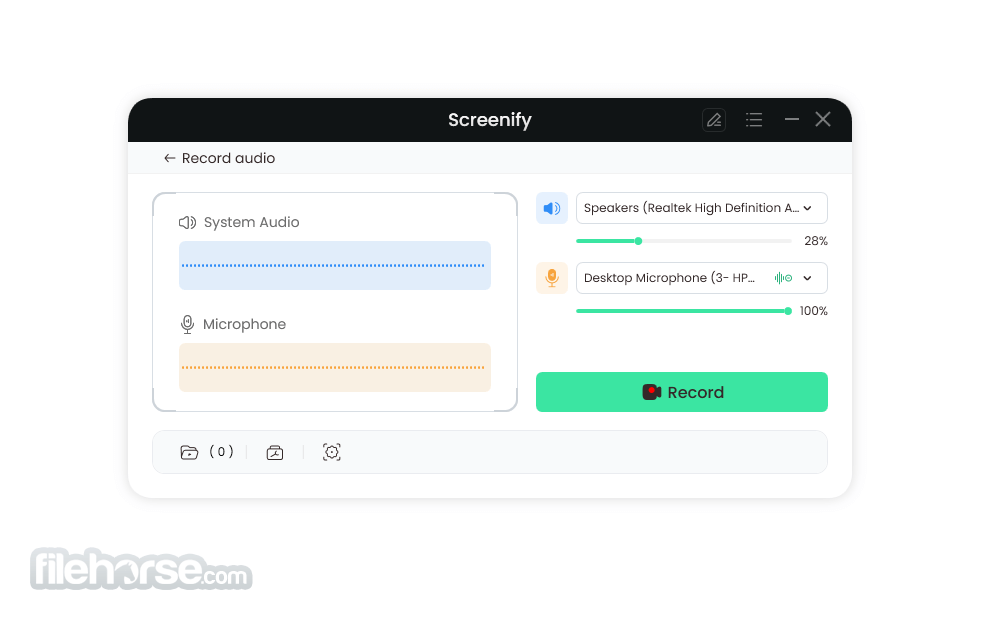Close the Screenify window

[x=823, y=119]
